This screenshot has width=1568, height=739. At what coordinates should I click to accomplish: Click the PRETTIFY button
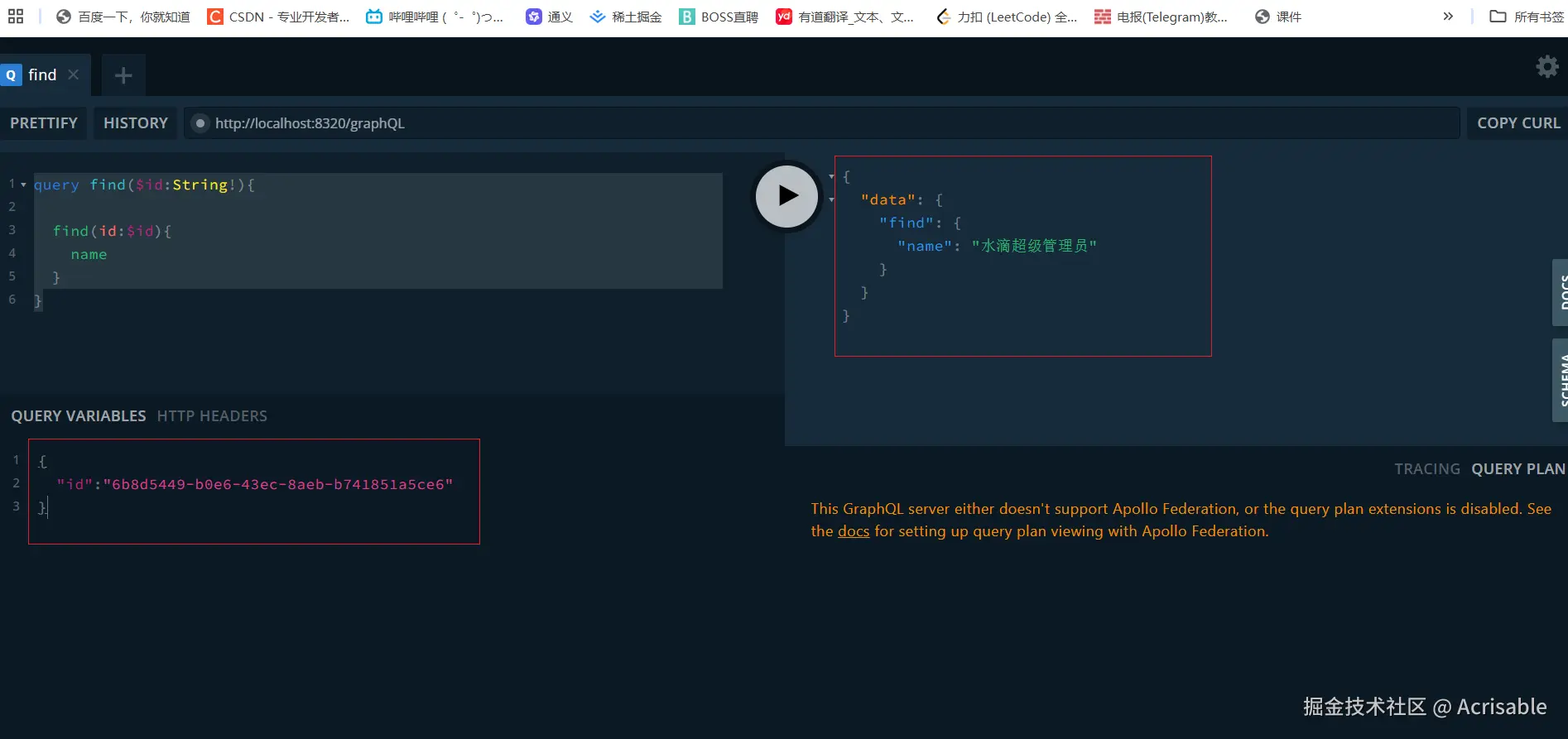click(44, 123)
